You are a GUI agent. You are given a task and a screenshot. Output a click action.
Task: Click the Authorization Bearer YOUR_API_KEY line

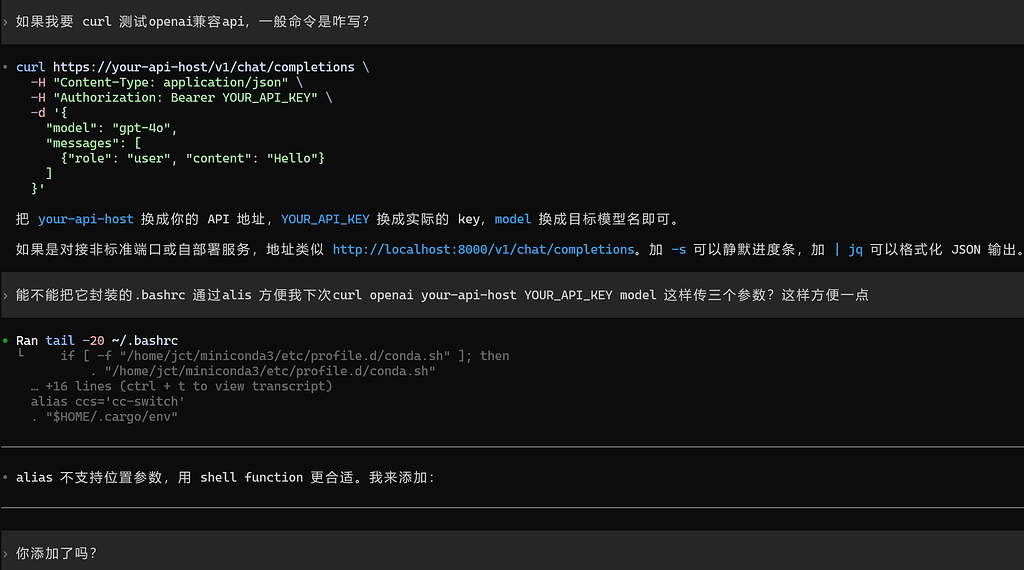tap(182, 97)
